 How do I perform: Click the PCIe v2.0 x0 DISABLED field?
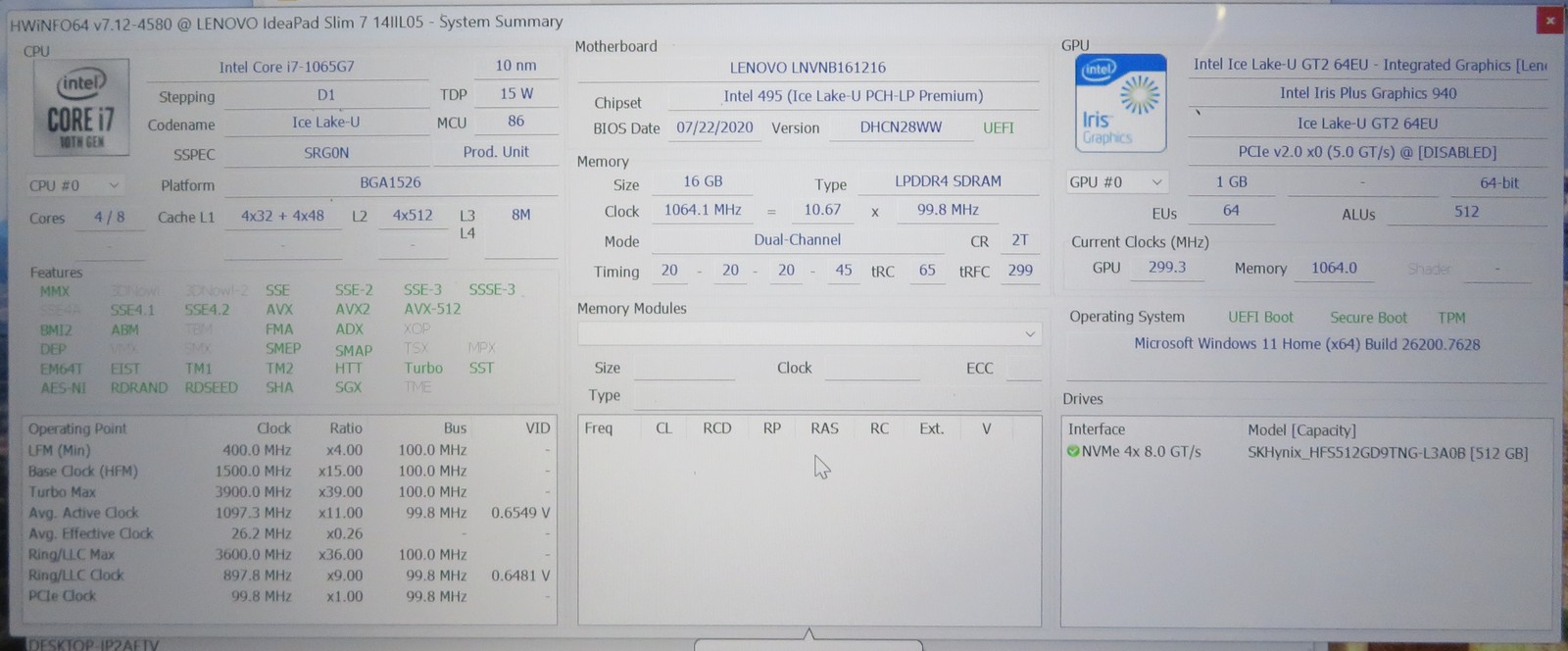coord(1368,153)
